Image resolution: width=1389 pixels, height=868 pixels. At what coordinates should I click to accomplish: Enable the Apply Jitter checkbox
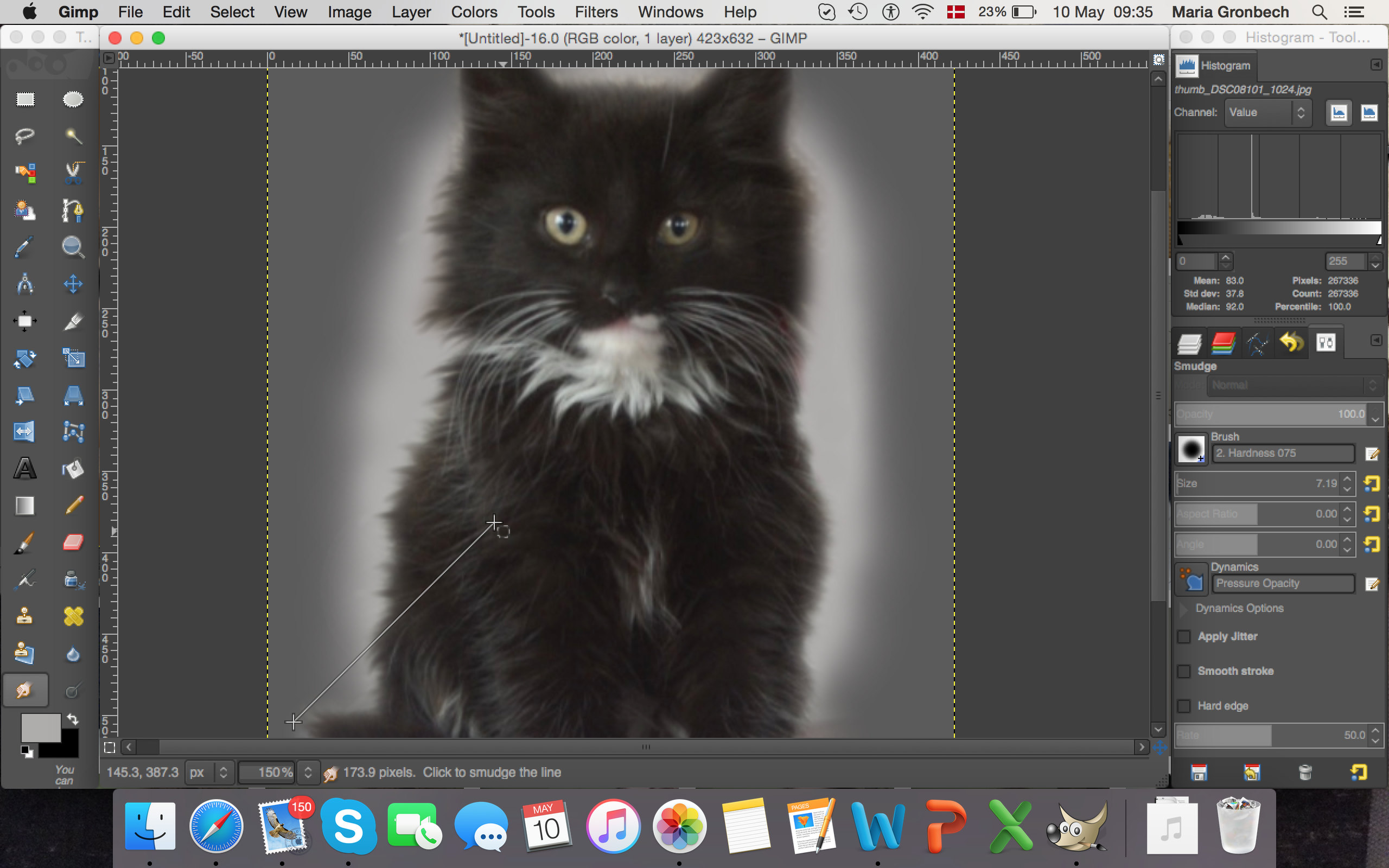coord(1183,637)
